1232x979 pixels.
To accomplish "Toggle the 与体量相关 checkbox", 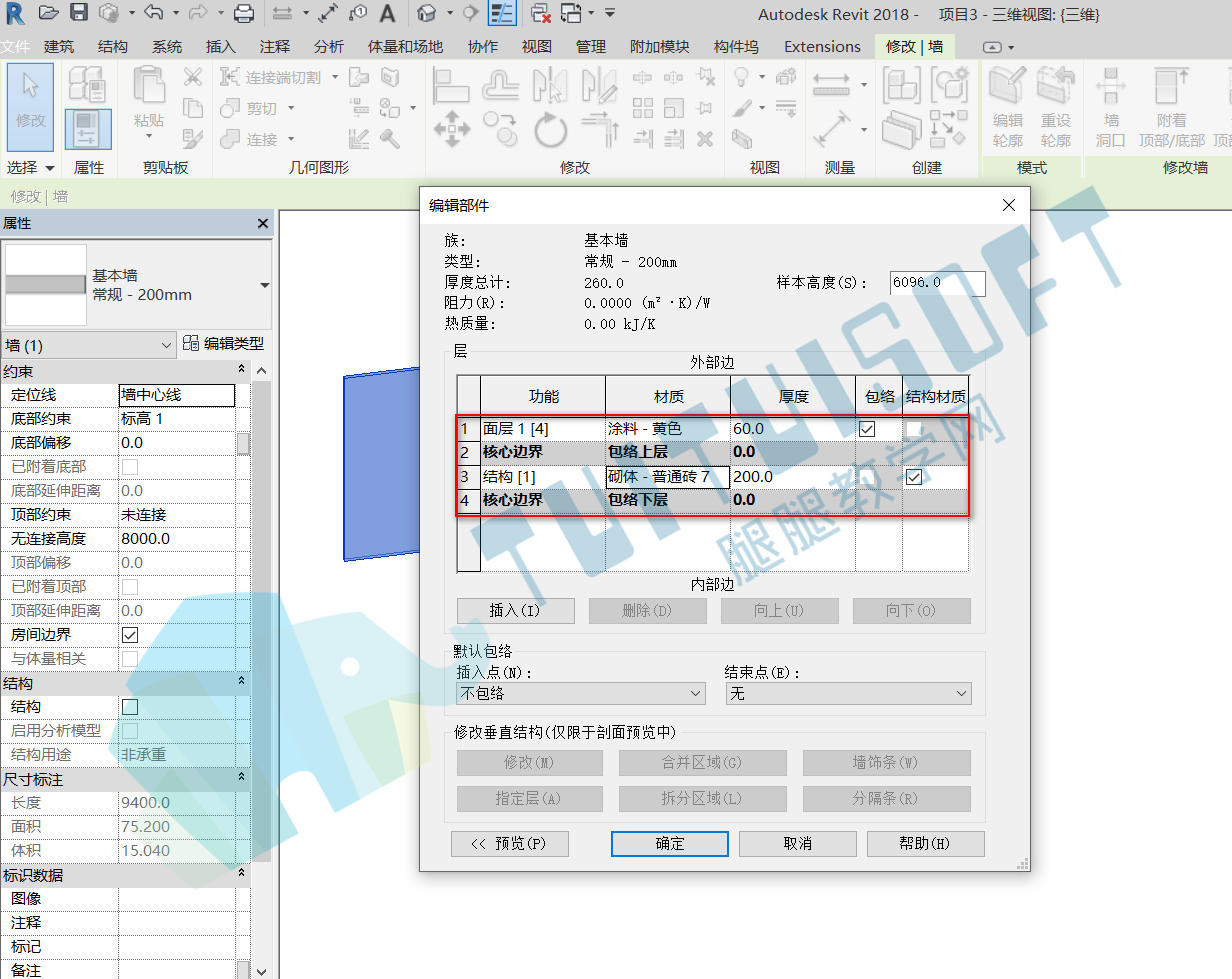I will (130, 659).
